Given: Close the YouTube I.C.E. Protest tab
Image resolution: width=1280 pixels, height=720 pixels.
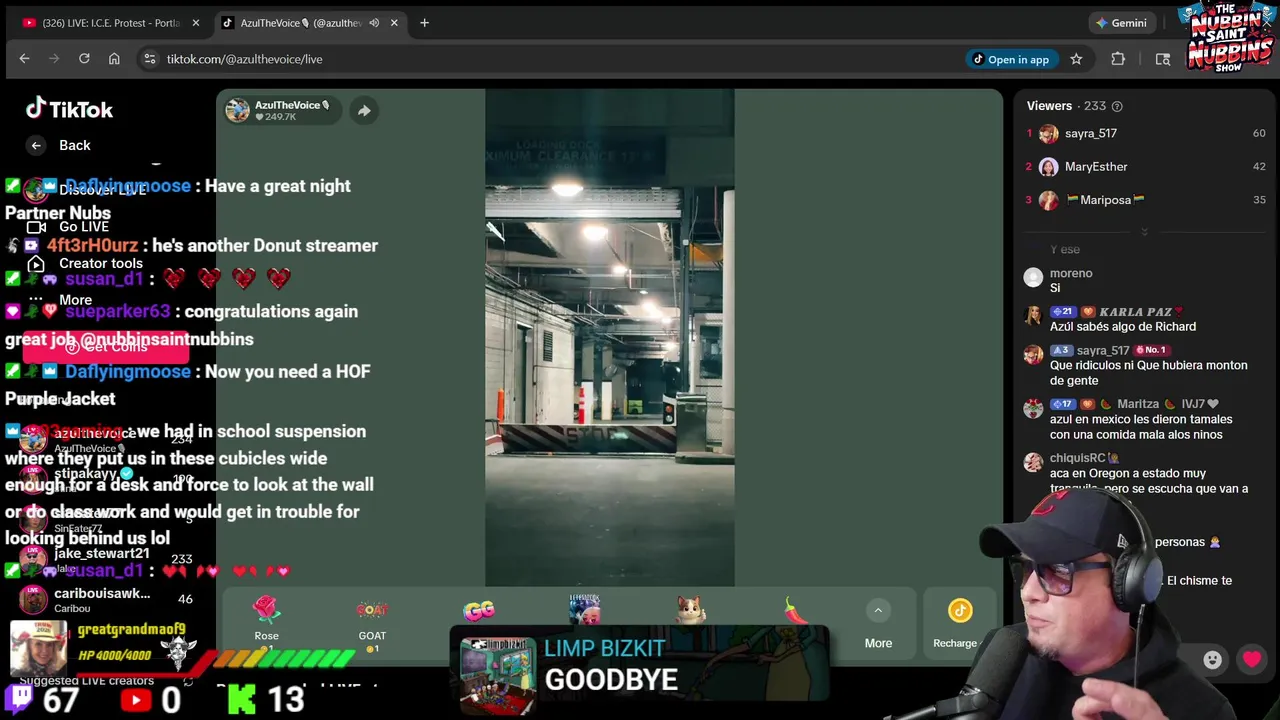Looking at the screenshot, I should point(196,23).
